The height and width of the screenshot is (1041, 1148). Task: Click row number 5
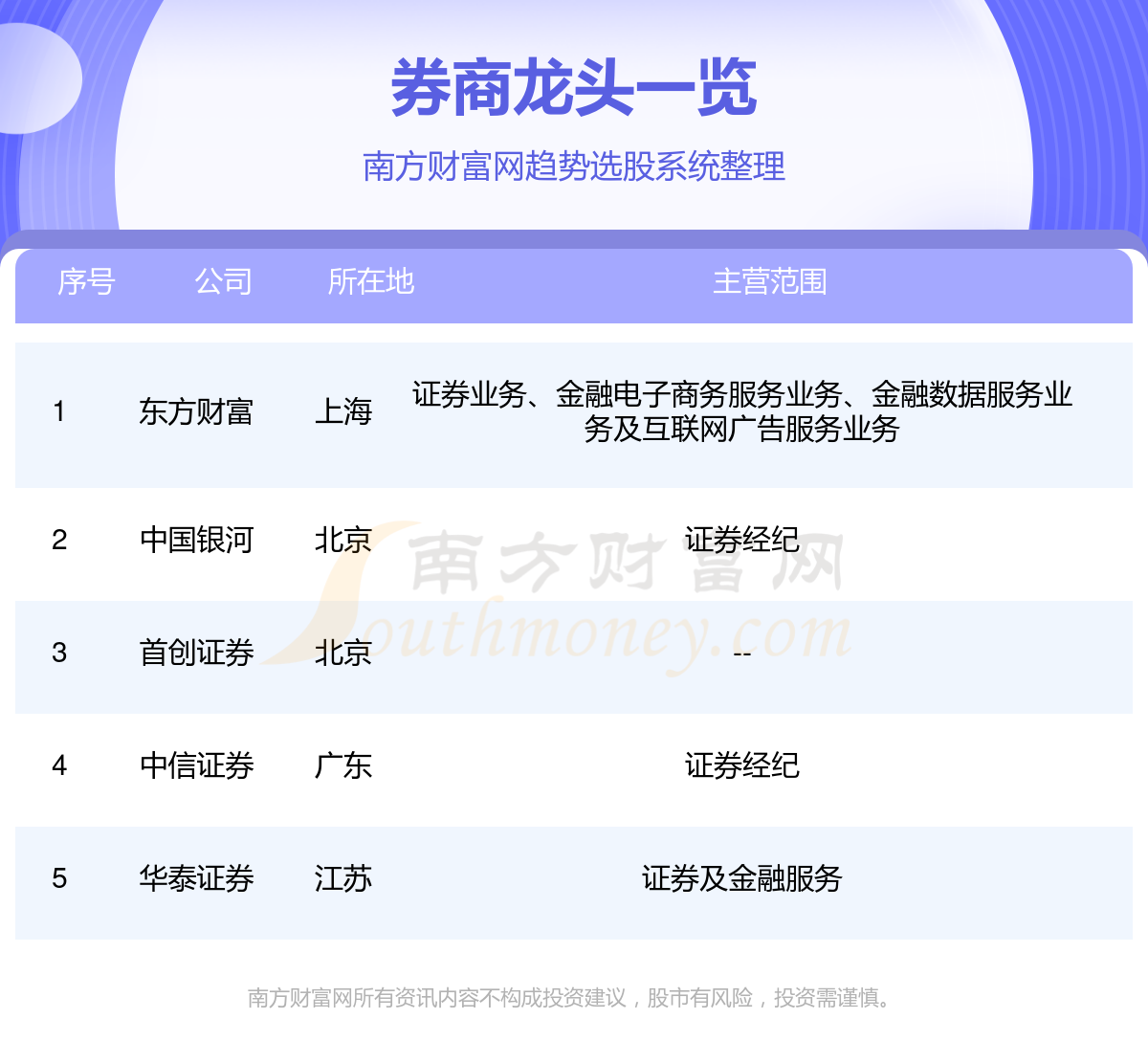(x=59, y=878)
